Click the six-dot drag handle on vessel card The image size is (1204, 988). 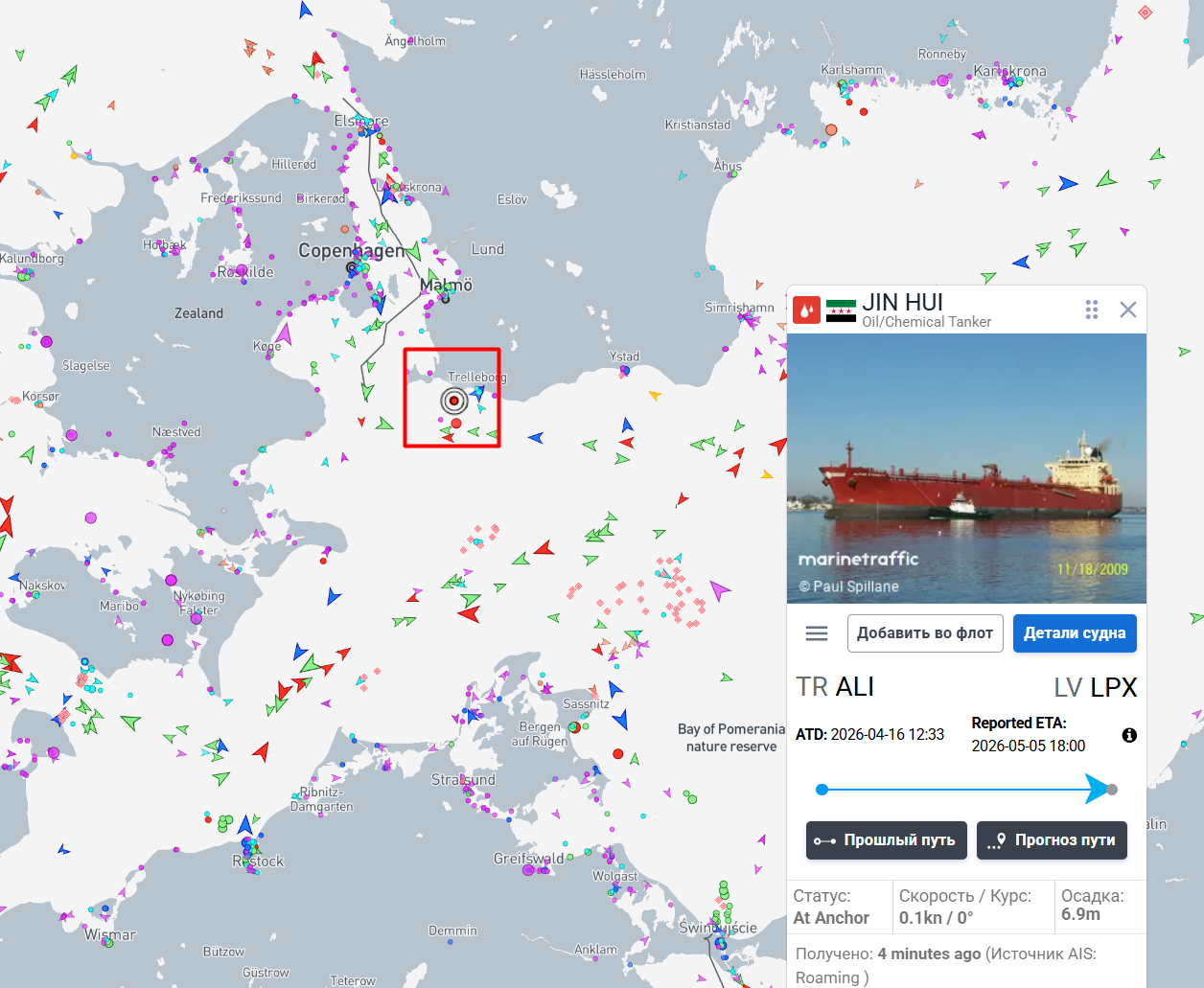[1091, 310]
